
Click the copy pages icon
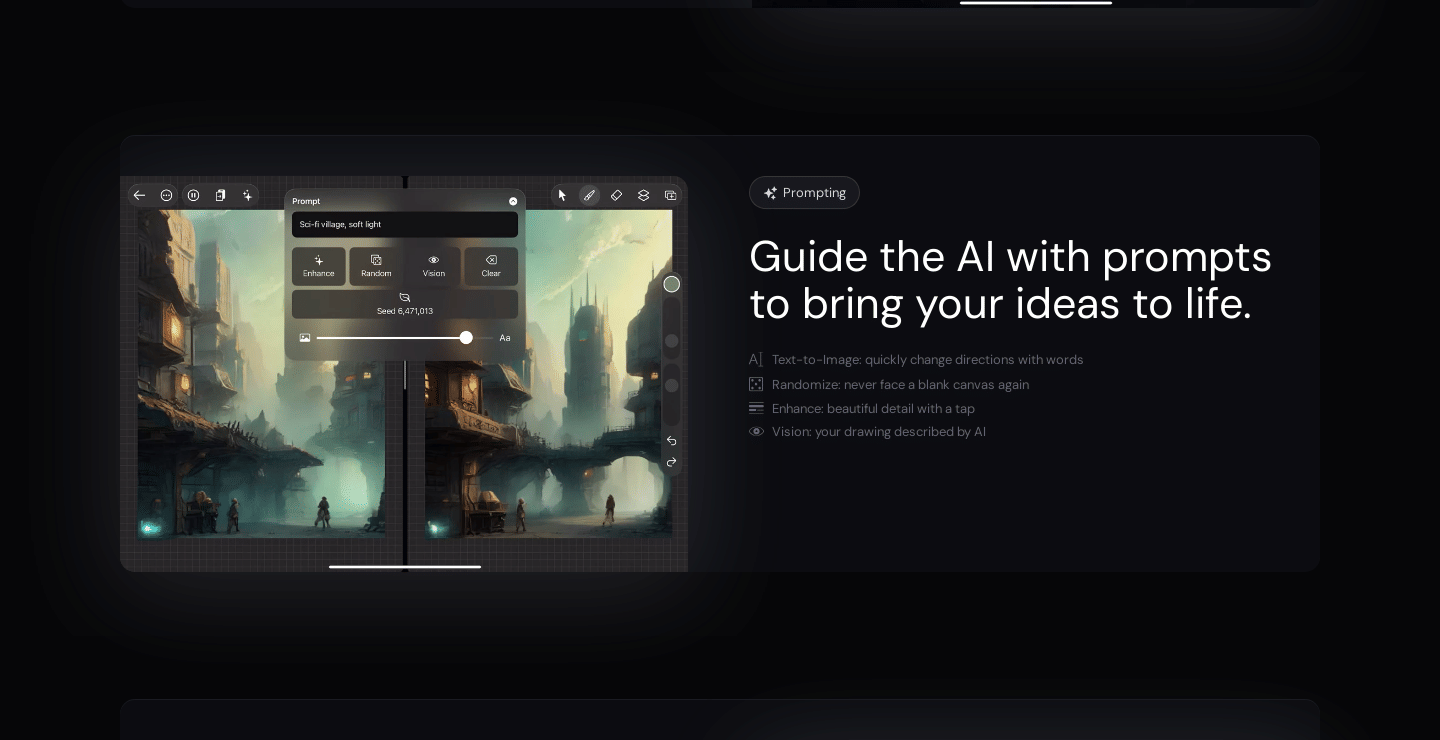coord(221,195)
